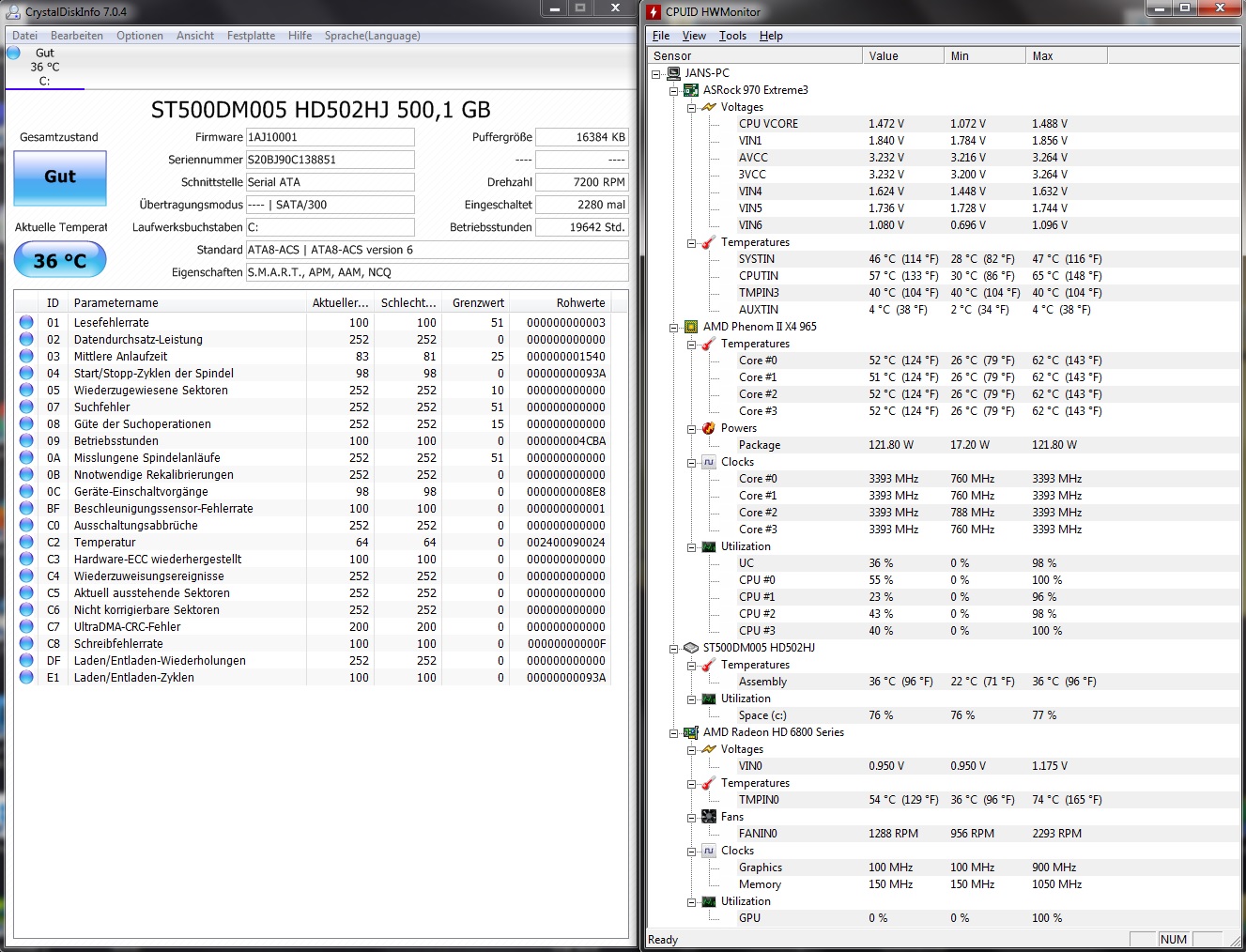Collapse the AMD Phenom II X4 965 node
Screen dimensions: 1246x952
tap(674, 328)
